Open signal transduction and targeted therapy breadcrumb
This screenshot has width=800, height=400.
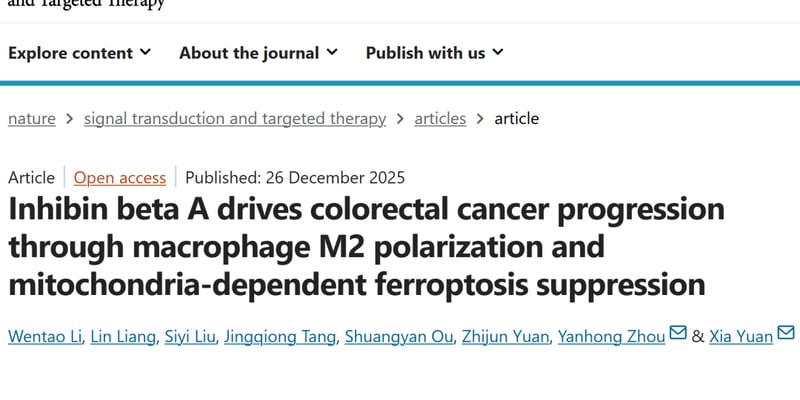coord(235,118)
